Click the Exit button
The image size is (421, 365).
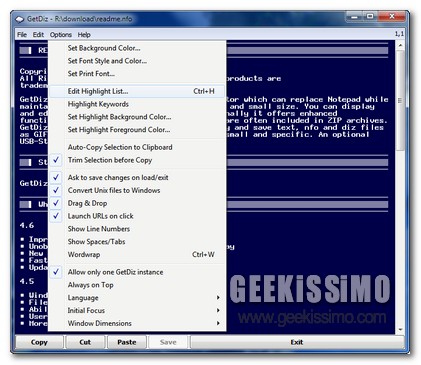[x=297, y=342]
